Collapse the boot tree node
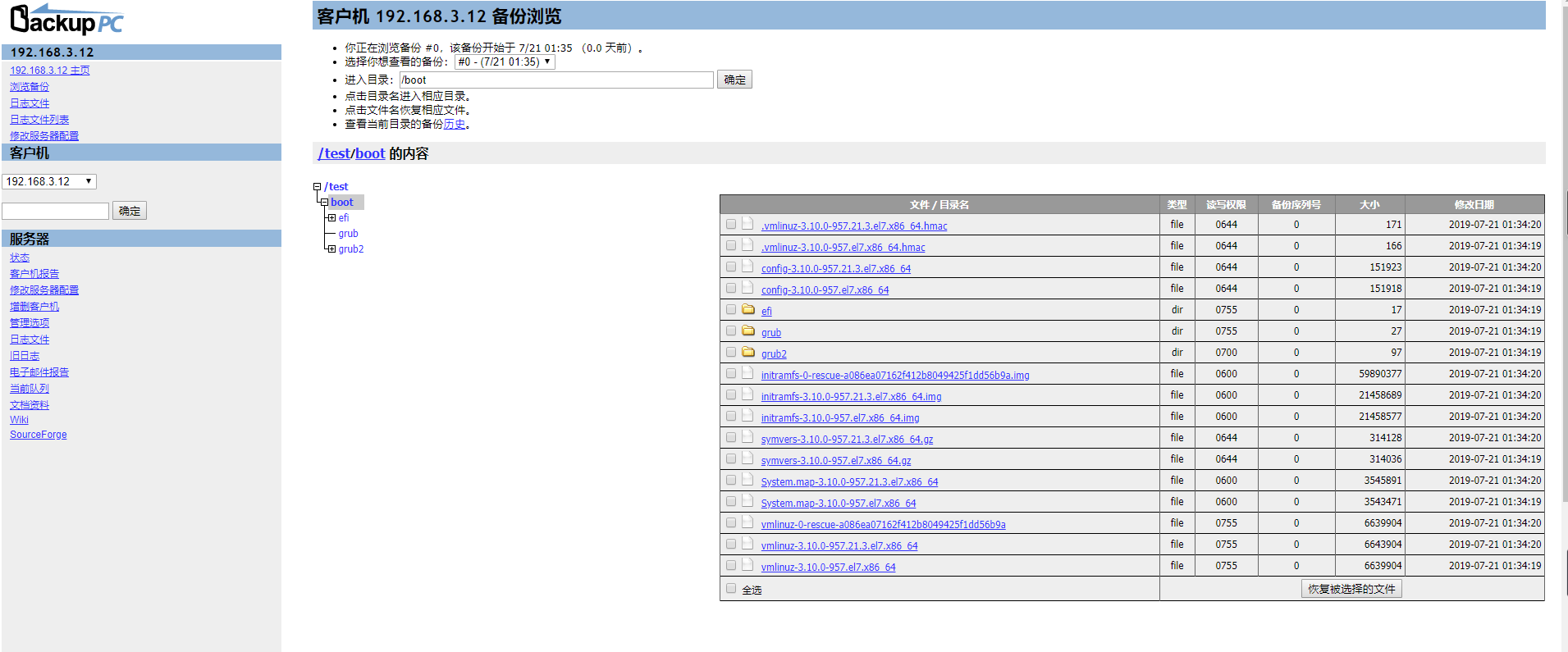1568x652 pixels. click(x=324, y=203)
